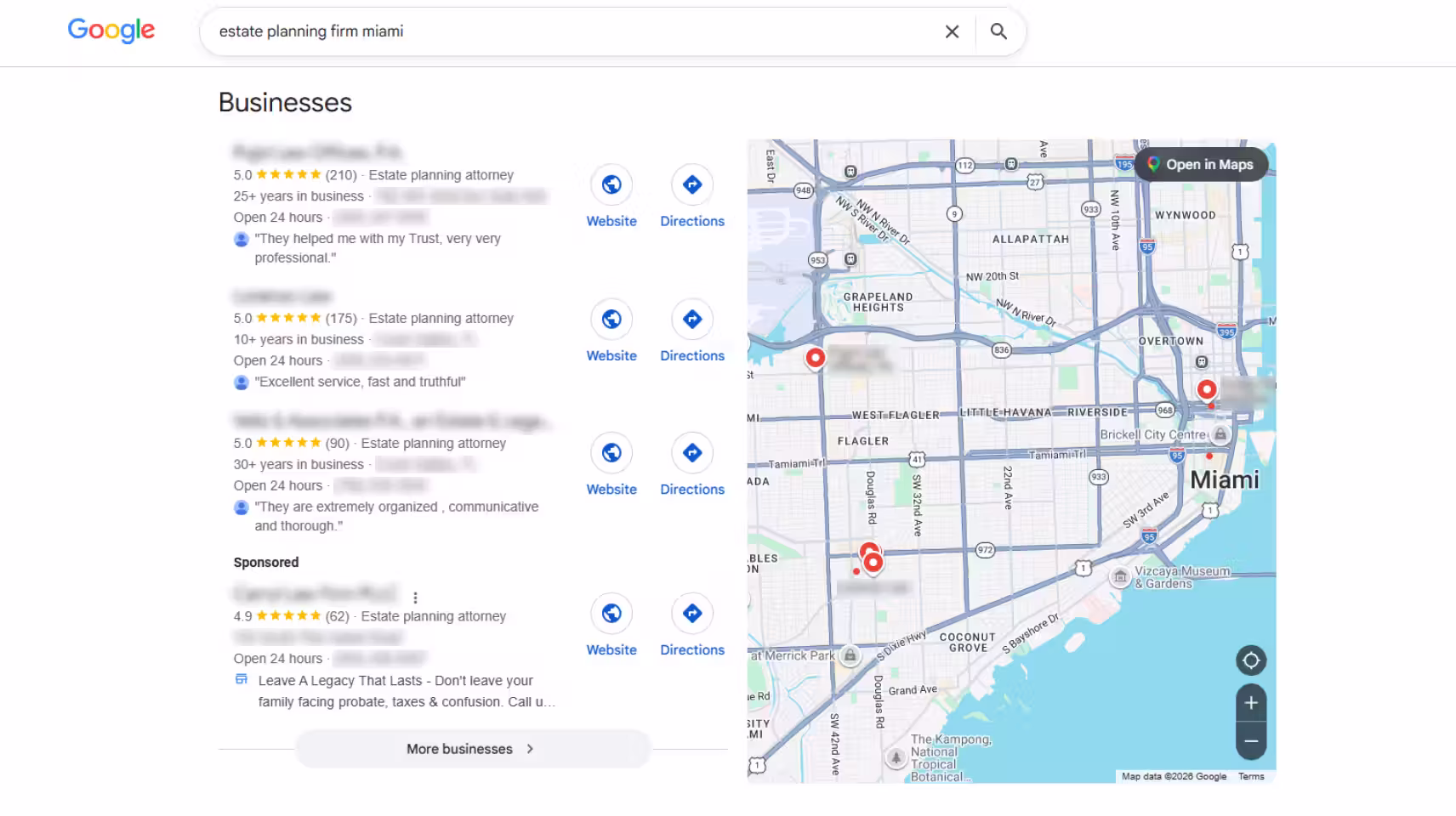Open Directions icon for the 175-review listing
Screen dimensions: 1456x816
tap(692, 320)
